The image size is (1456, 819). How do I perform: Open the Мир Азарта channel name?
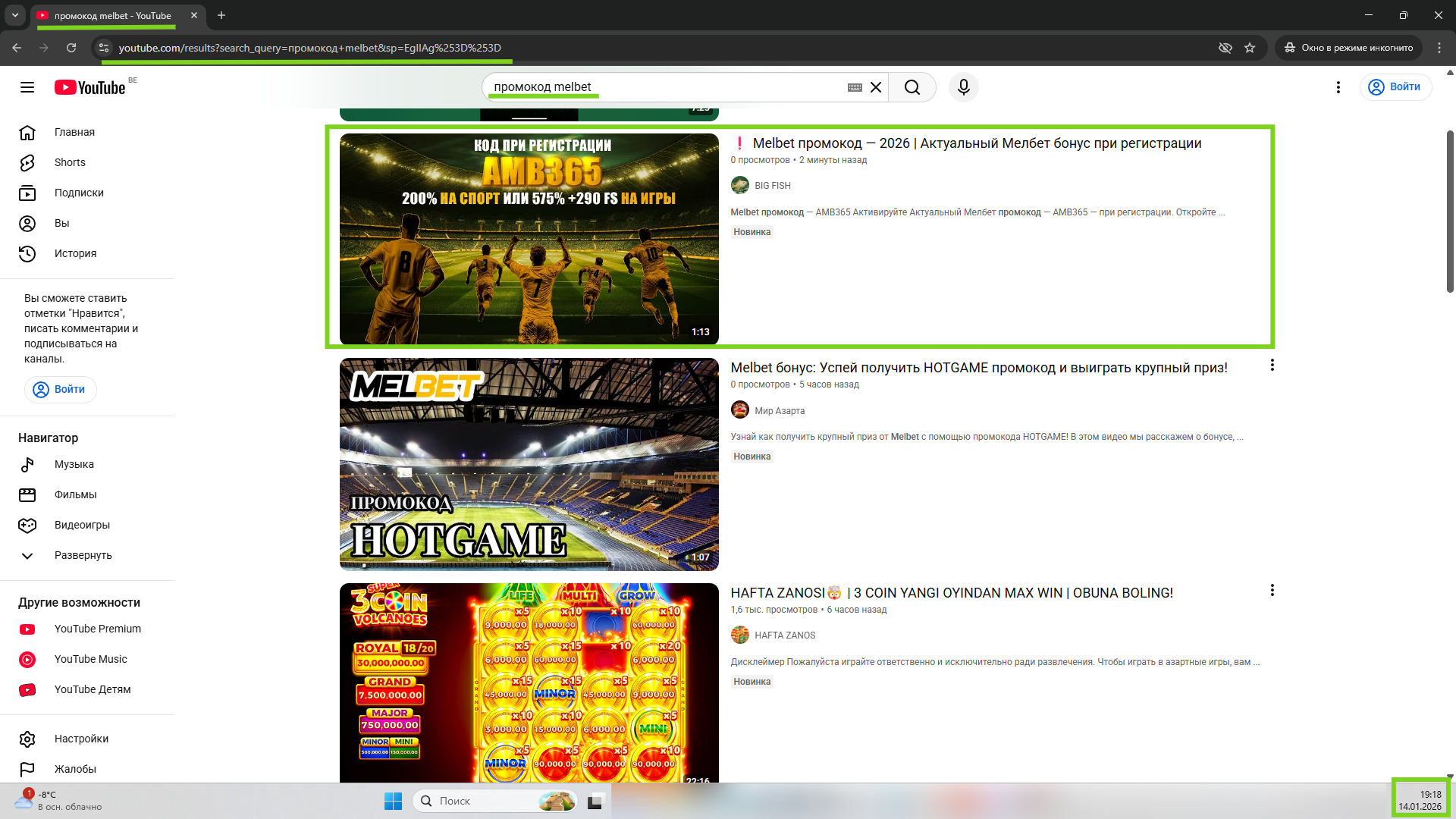780,411
